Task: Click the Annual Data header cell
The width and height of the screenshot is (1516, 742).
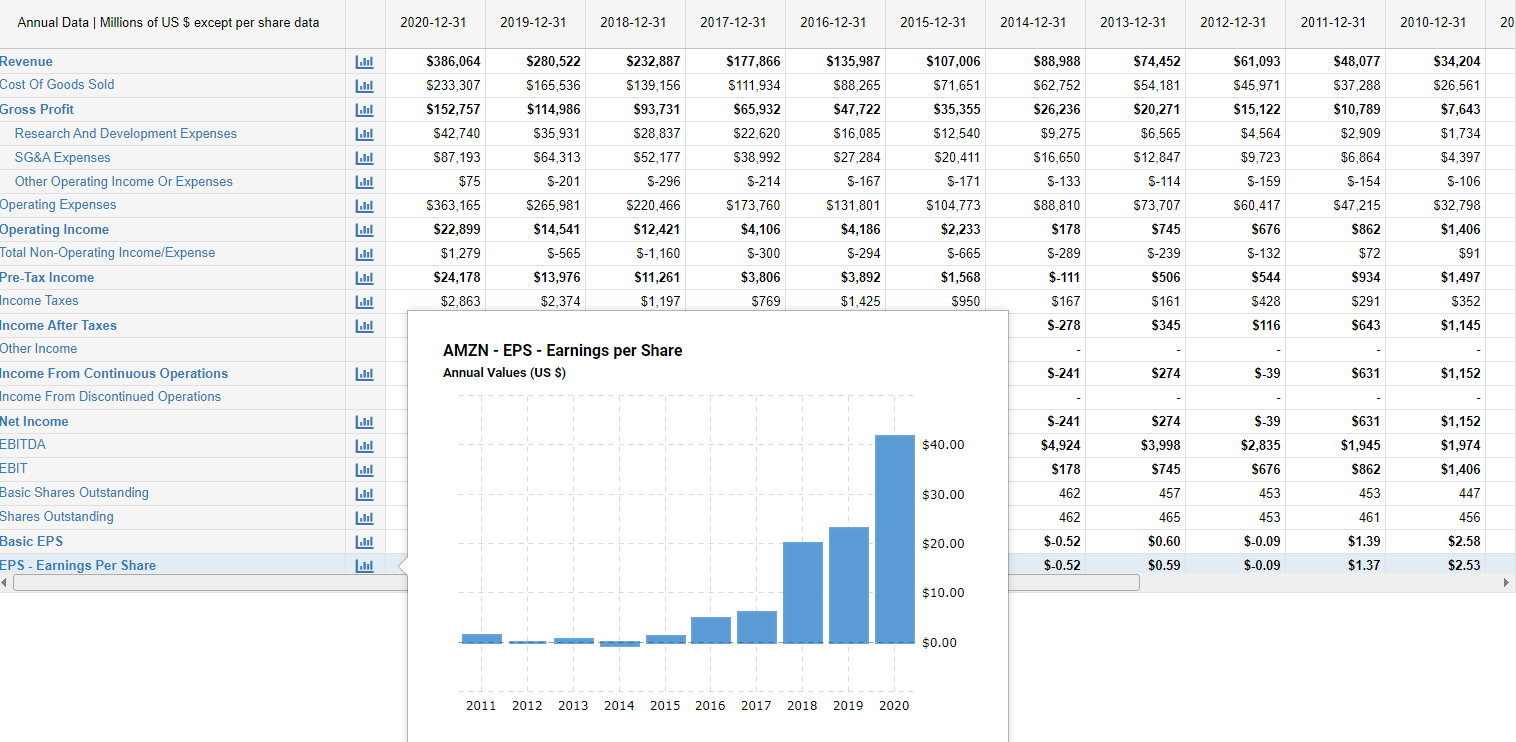Action: [168, 22]
